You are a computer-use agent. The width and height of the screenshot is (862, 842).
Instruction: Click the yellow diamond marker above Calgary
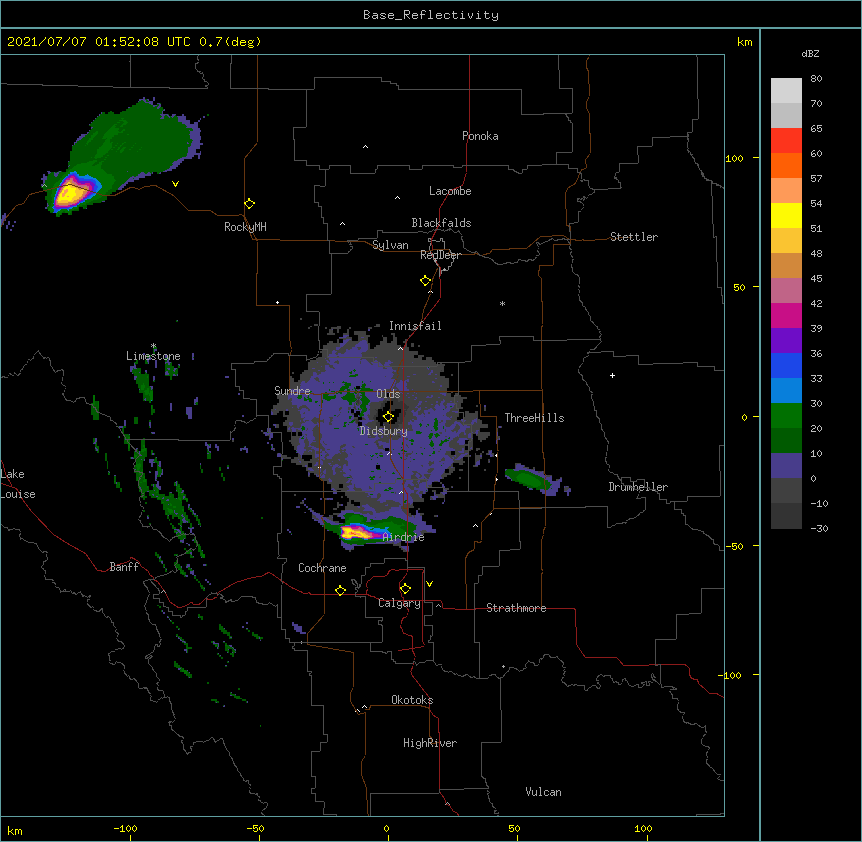tap(405, 589)
